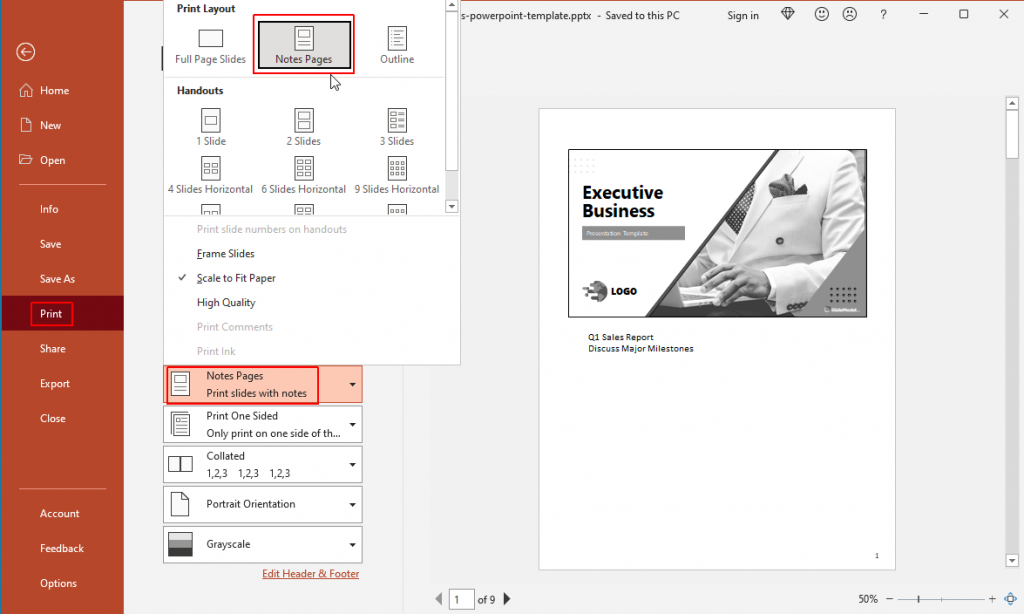Open Share in the sidebar
This screenshot has width=1024, height=614.
point(62,349)
